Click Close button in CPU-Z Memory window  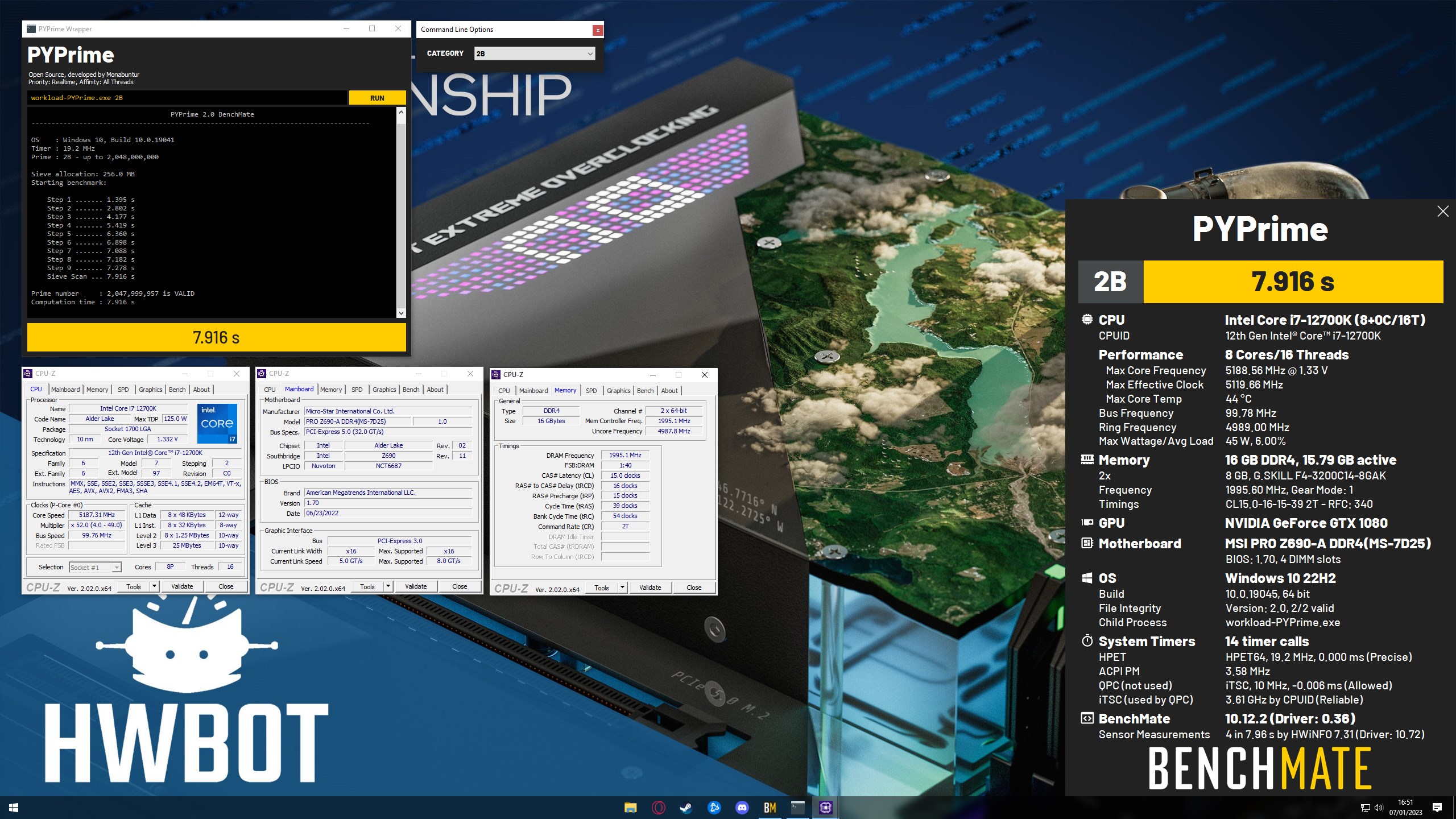pyautogui.click(x=694, y=588)
